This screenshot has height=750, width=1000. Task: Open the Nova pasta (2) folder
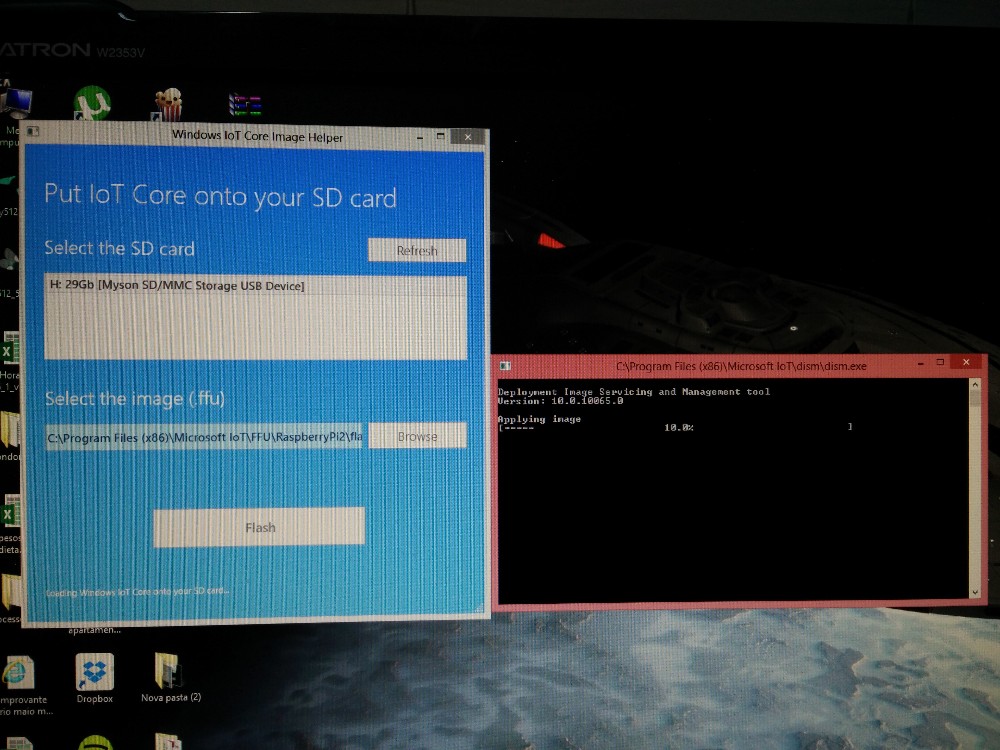point(170,677)
